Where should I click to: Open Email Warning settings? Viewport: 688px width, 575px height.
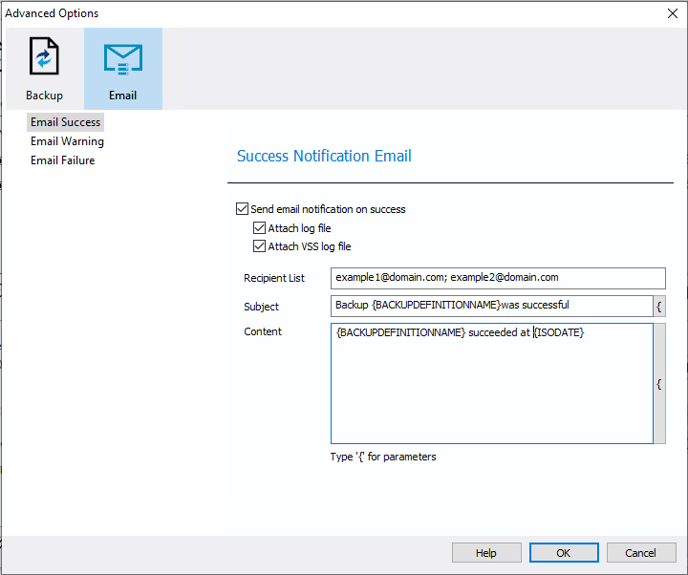click(67, 141)
